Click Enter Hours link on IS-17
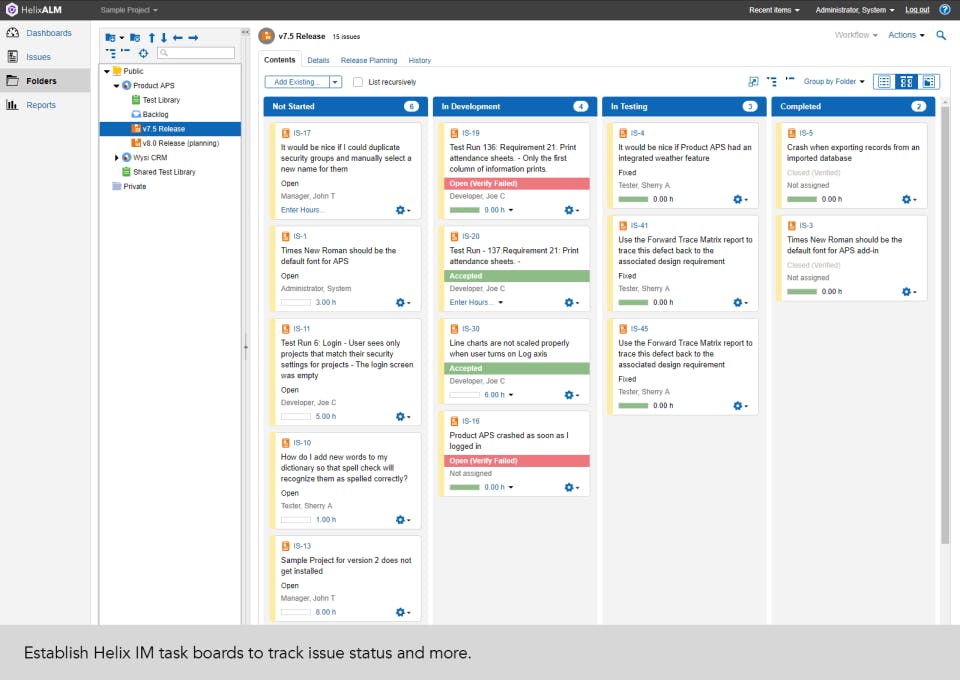The width and height of the screenshot is (960, 680). (302, 210)
